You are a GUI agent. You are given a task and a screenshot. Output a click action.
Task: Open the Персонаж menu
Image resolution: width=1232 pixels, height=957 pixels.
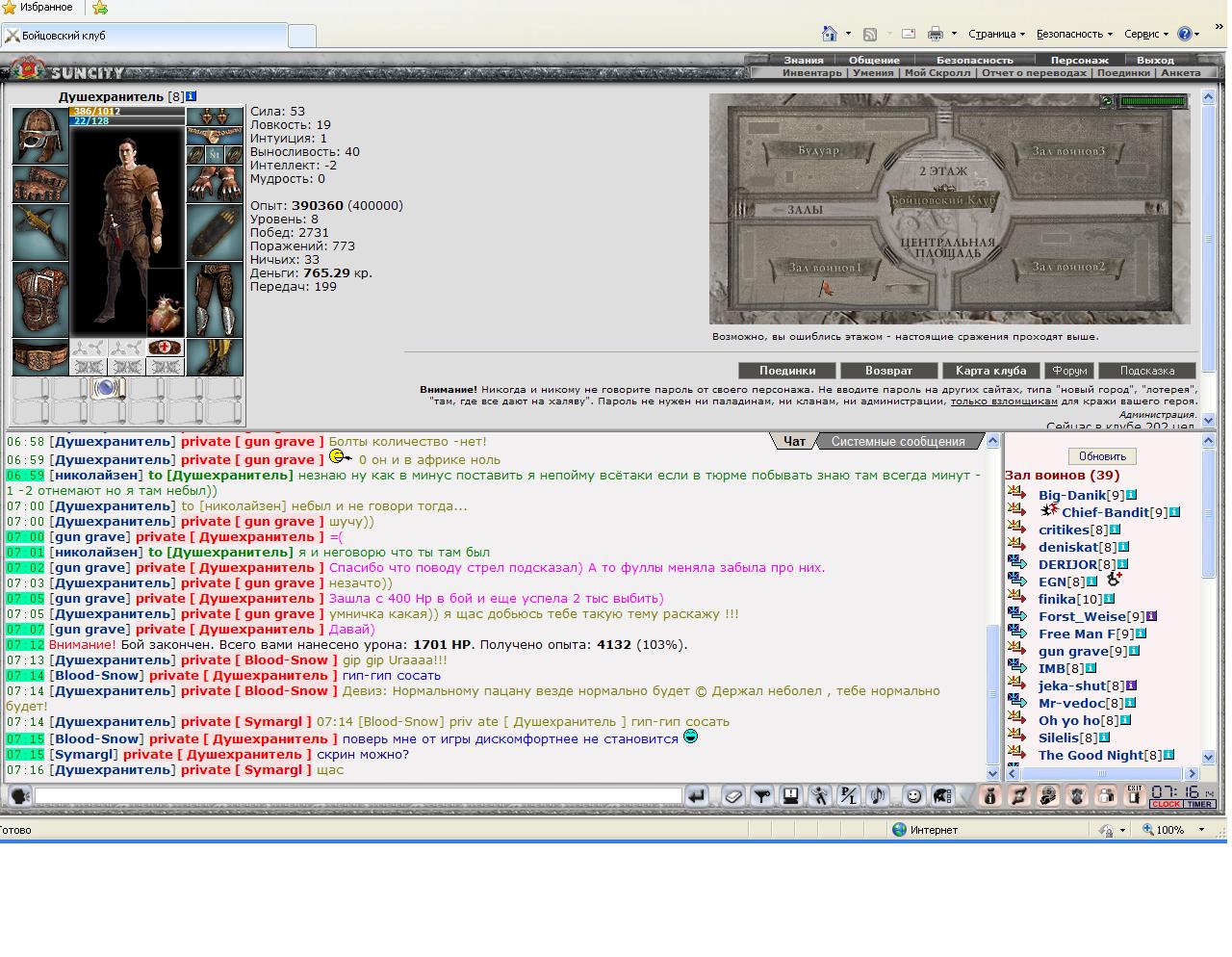point(1079,60)
